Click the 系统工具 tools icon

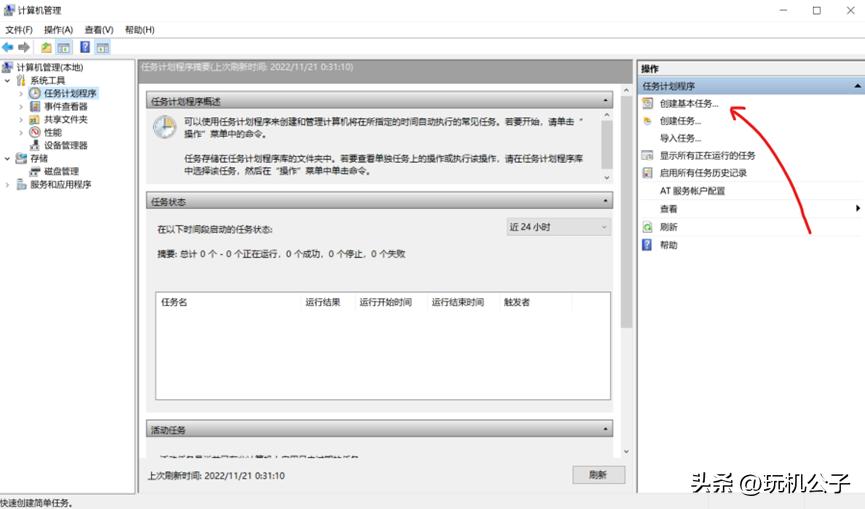(21, 81)
